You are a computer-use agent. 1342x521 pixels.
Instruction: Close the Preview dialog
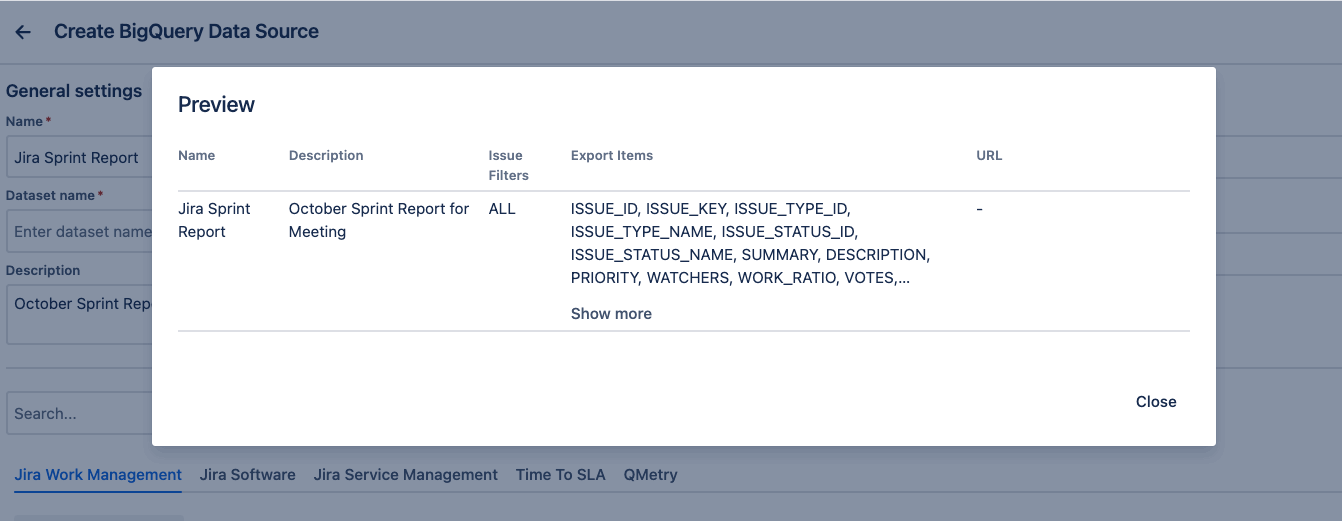[1155, 402]
